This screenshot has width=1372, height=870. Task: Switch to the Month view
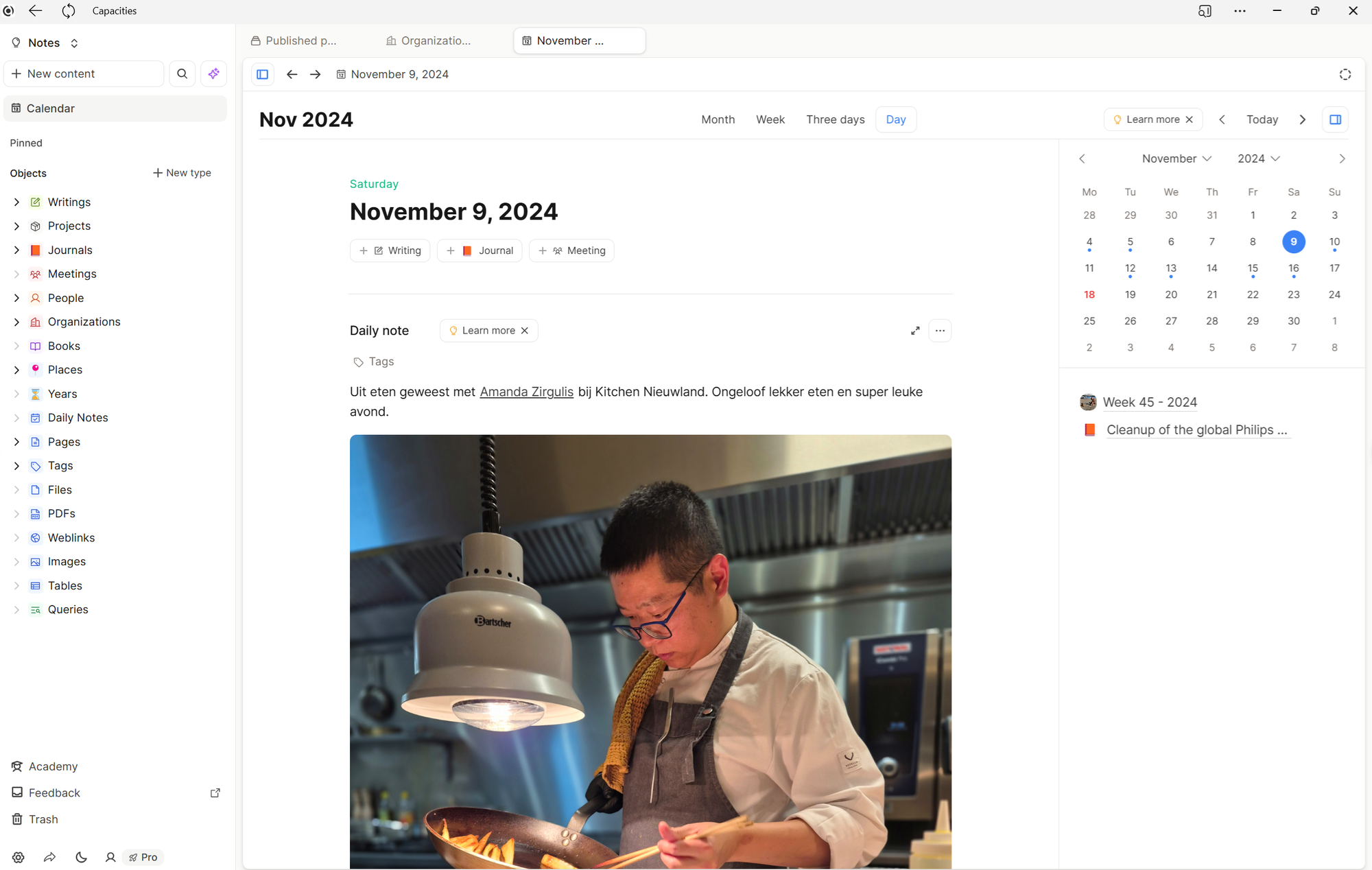point(718,119)
